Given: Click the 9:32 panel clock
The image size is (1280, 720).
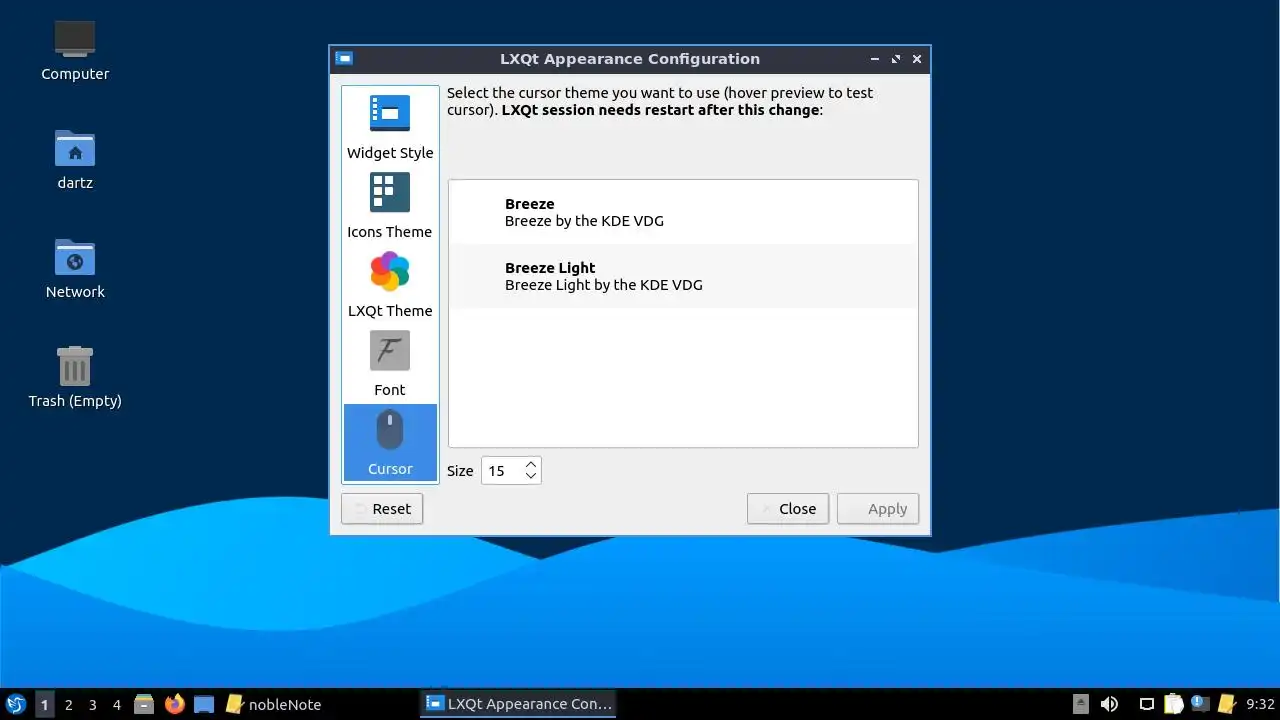Looking at the screenshot, I should [x=1260, y=704].
